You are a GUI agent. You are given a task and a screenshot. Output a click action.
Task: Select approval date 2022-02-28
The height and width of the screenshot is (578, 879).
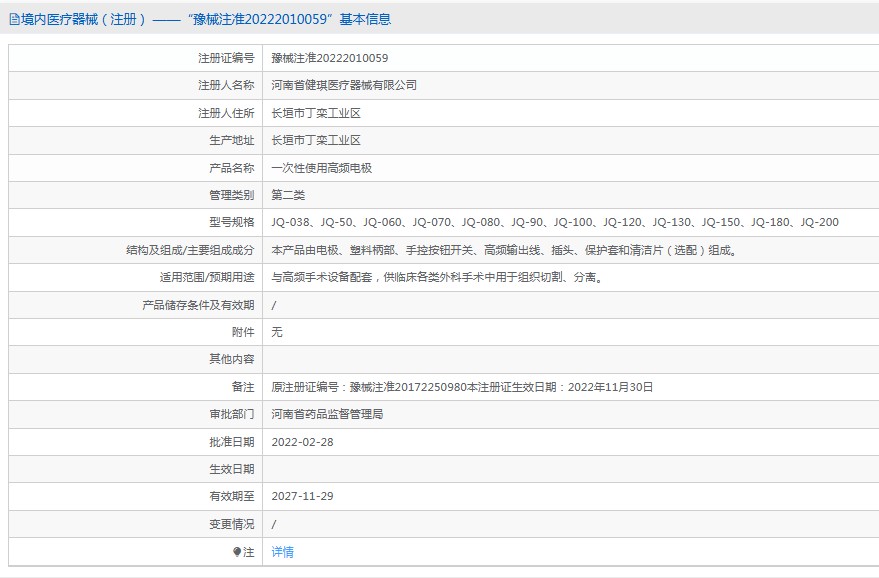[303, 442]
